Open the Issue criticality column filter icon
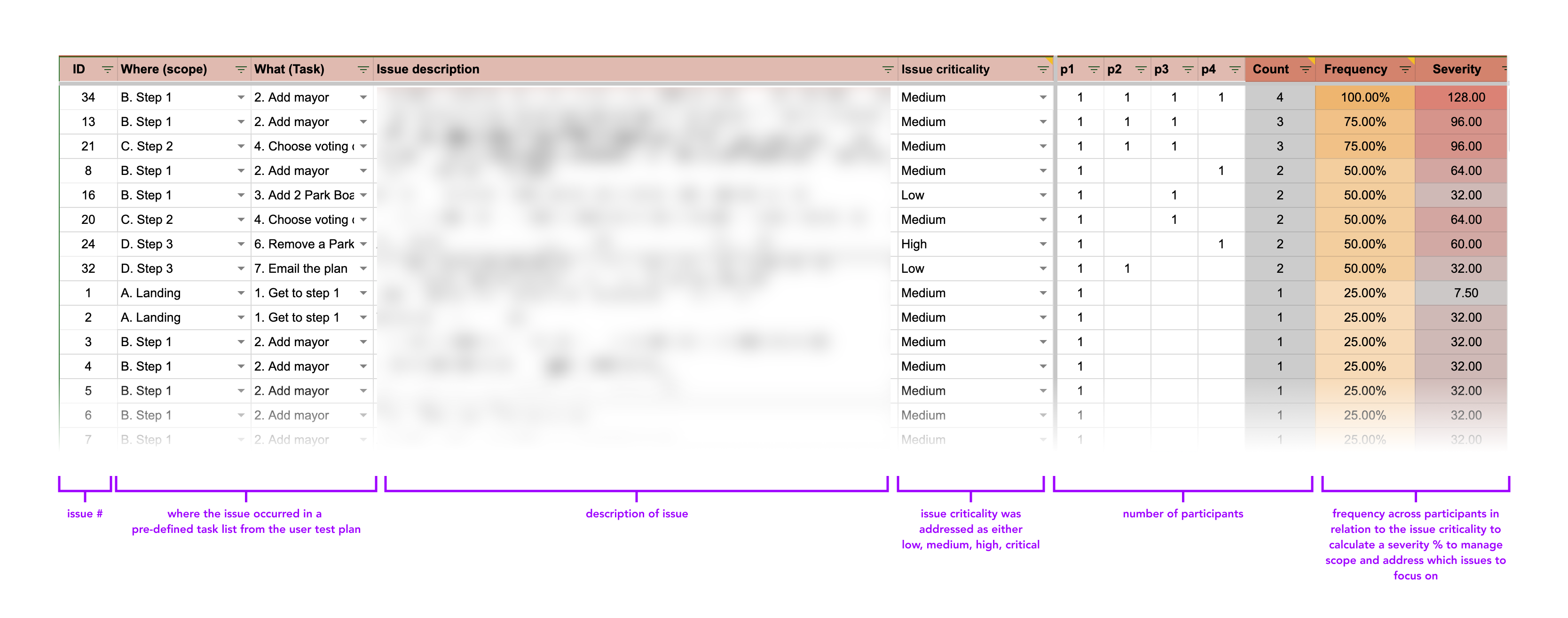Image resolution: width=1568 pixels, height=618 pixels. (x=1043, y=70)
